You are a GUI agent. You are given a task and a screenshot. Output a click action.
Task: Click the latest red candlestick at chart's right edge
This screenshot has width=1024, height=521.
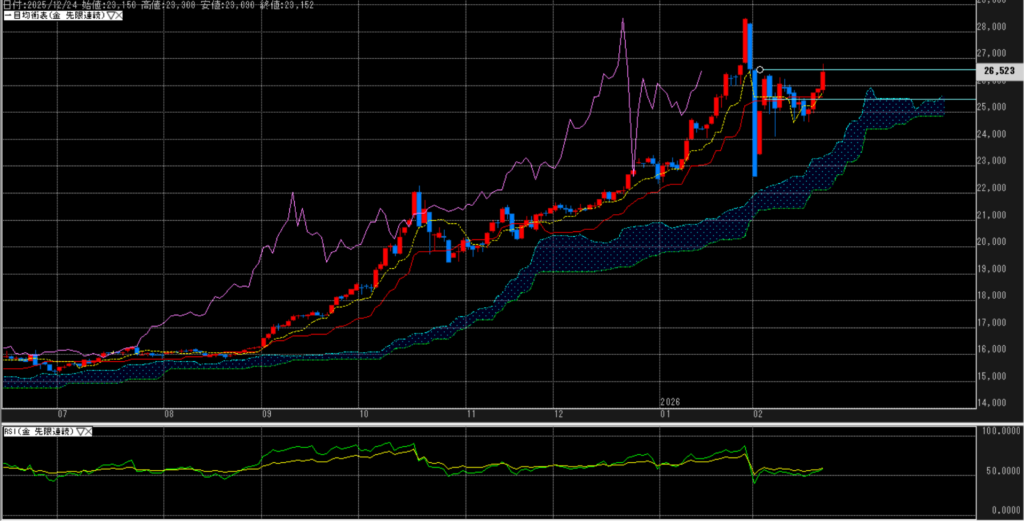pyautogui.click(x=823, y=80)
